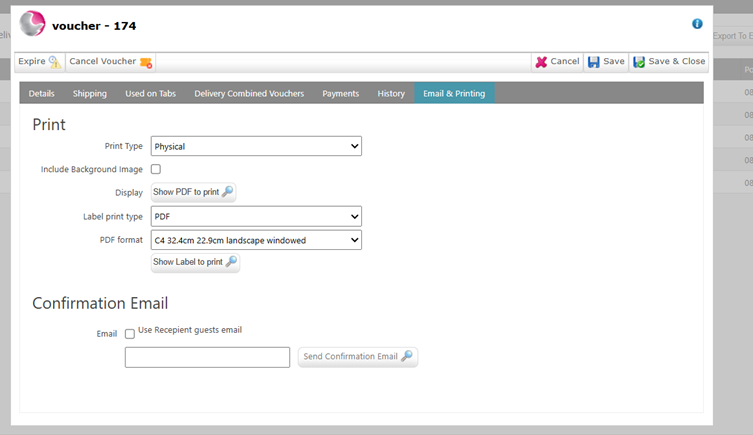Screen dimensions: 753x435
Task: Click Send Confirmation Email button
Action: pyautogui.click(x=358, y=357)
